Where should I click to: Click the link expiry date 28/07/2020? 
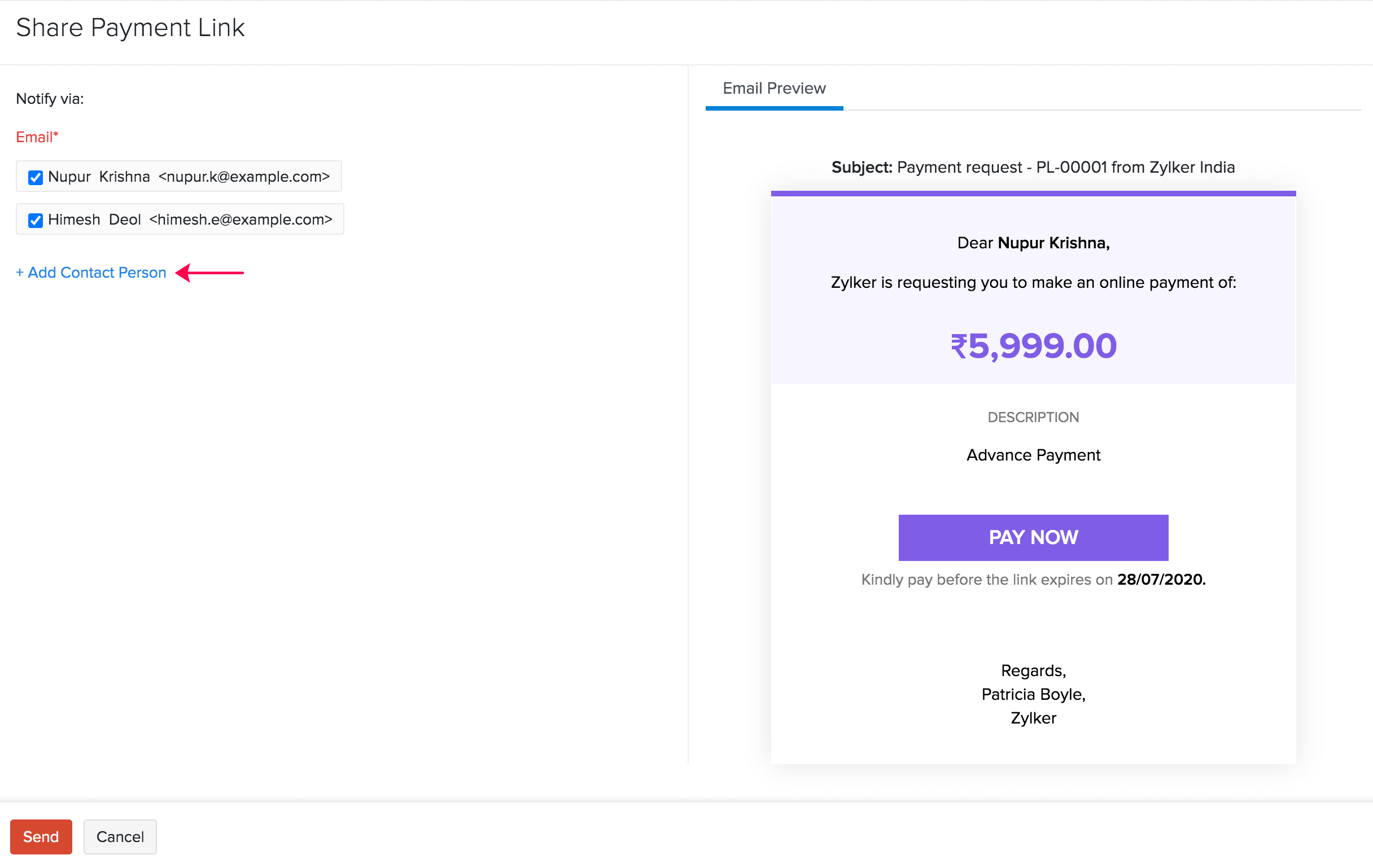[1161, 579]
